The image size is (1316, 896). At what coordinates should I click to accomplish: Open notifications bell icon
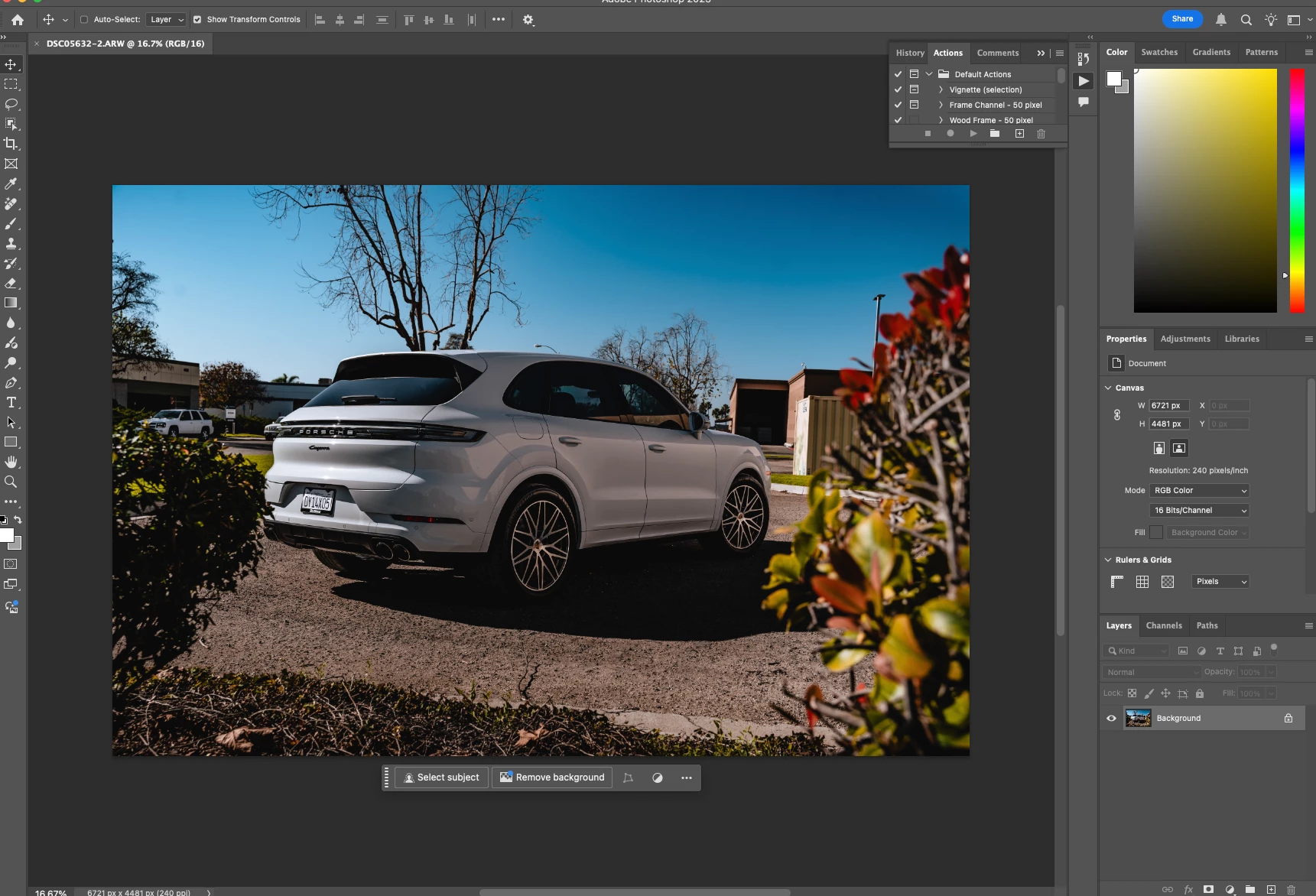tap(1221, 20)
